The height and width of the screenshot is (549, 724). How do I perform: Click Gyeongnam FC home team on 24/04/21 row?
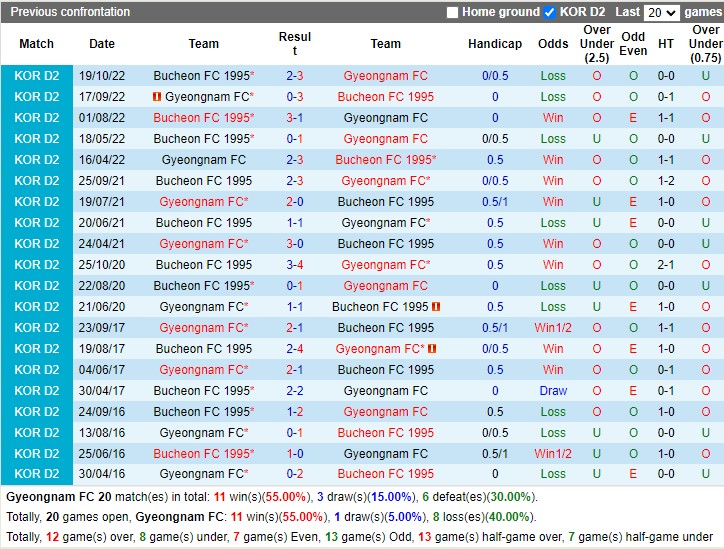click(204, 244)
